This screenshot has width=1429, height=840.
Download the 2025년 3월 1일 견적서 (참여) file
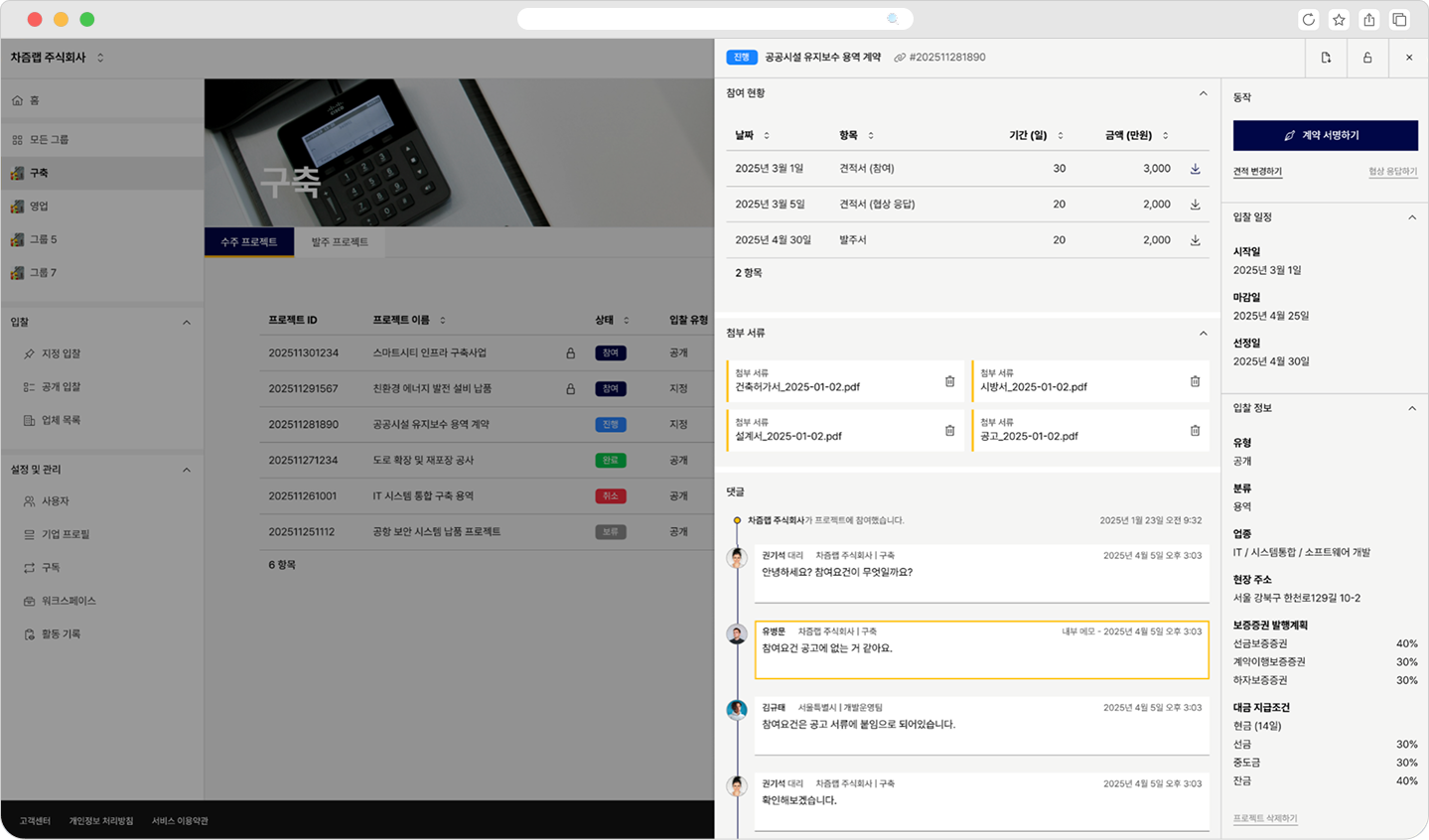(1195, 169)
